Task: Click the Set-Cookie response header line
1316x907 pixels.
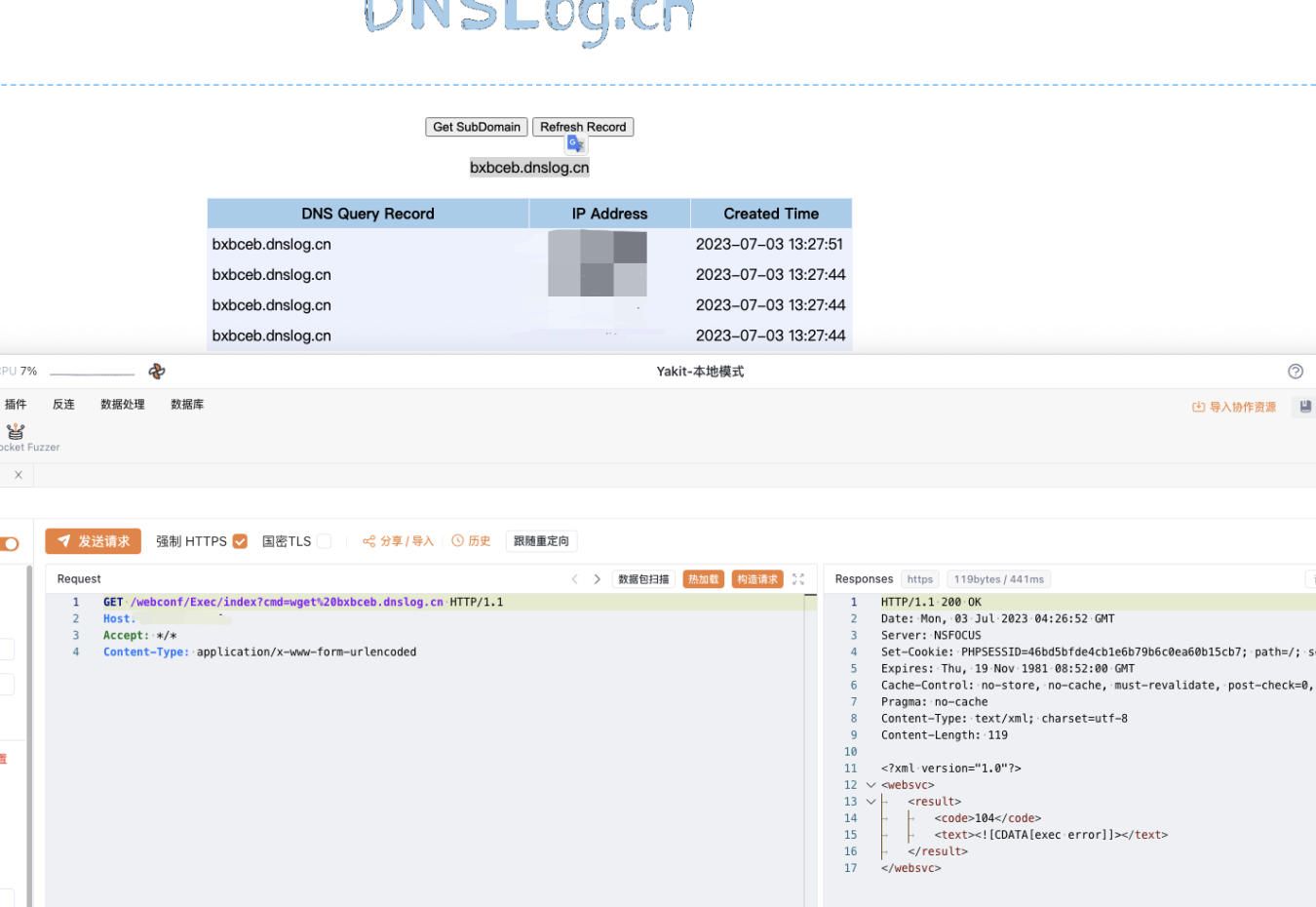Action: pyautogui.click(x=1098, y=652)
